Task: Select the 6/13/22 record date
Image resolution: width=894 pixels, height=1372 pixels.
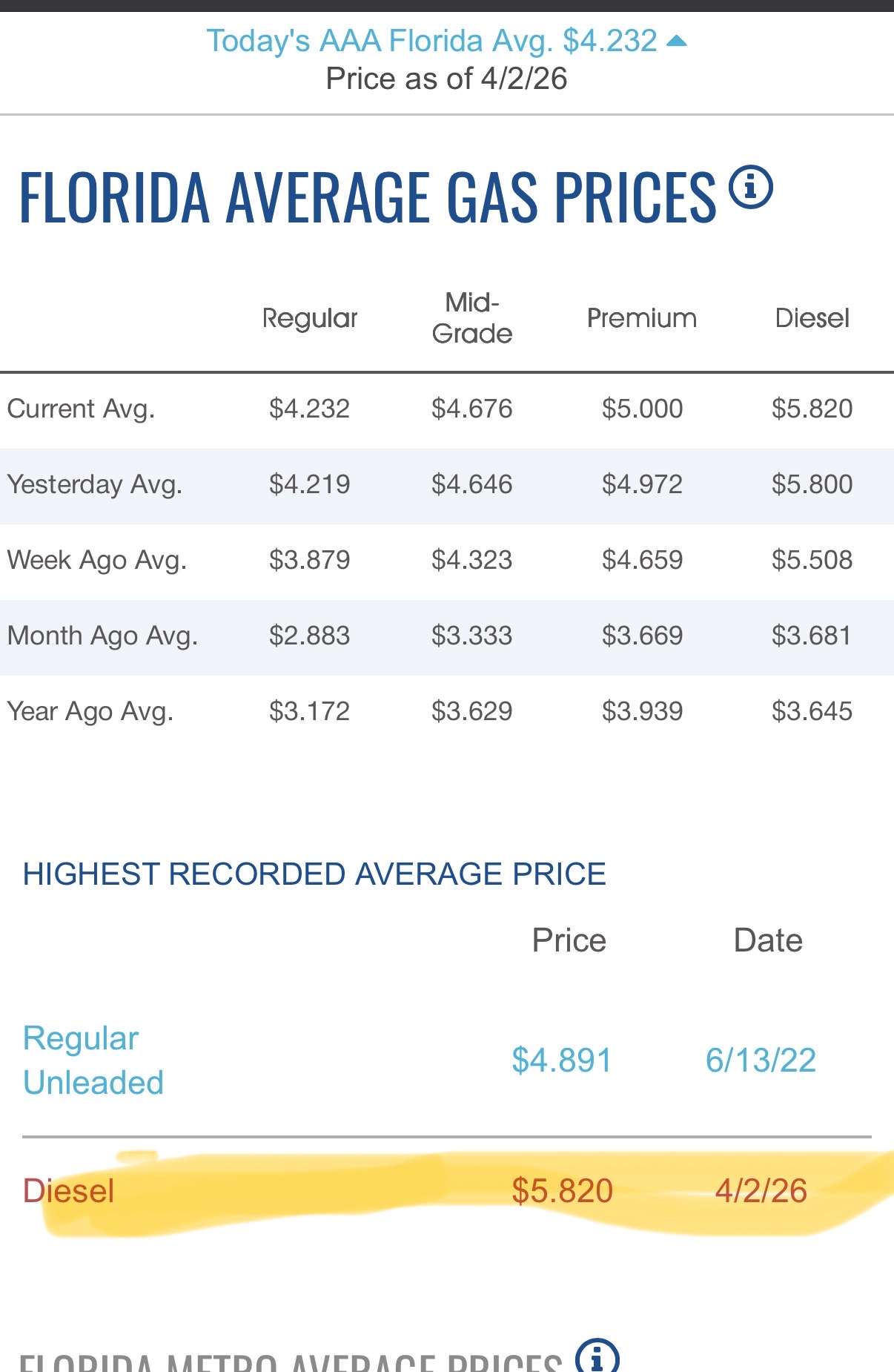Action: 761,1060
